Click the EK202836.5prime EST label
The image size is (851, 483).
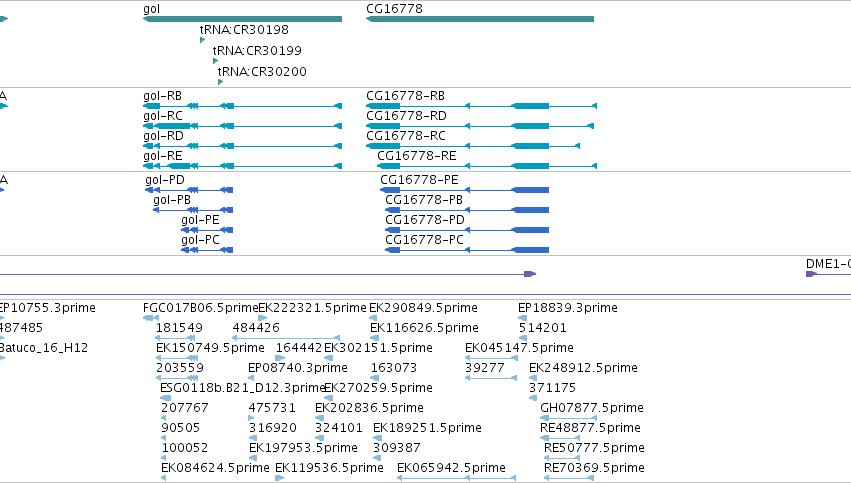pyautogui.click(x=370, y=408)
